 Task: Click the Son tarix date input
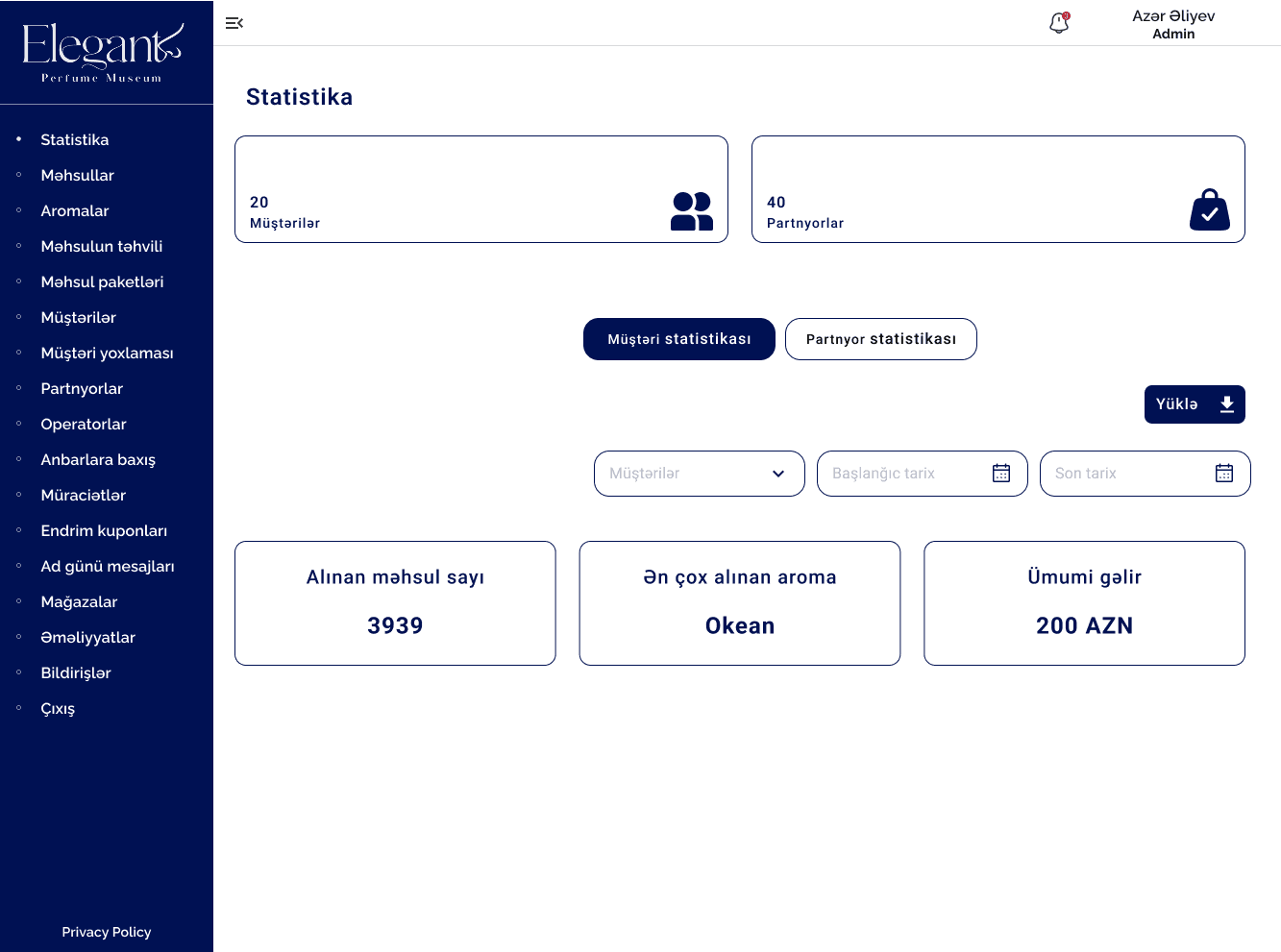(1124, 474)
